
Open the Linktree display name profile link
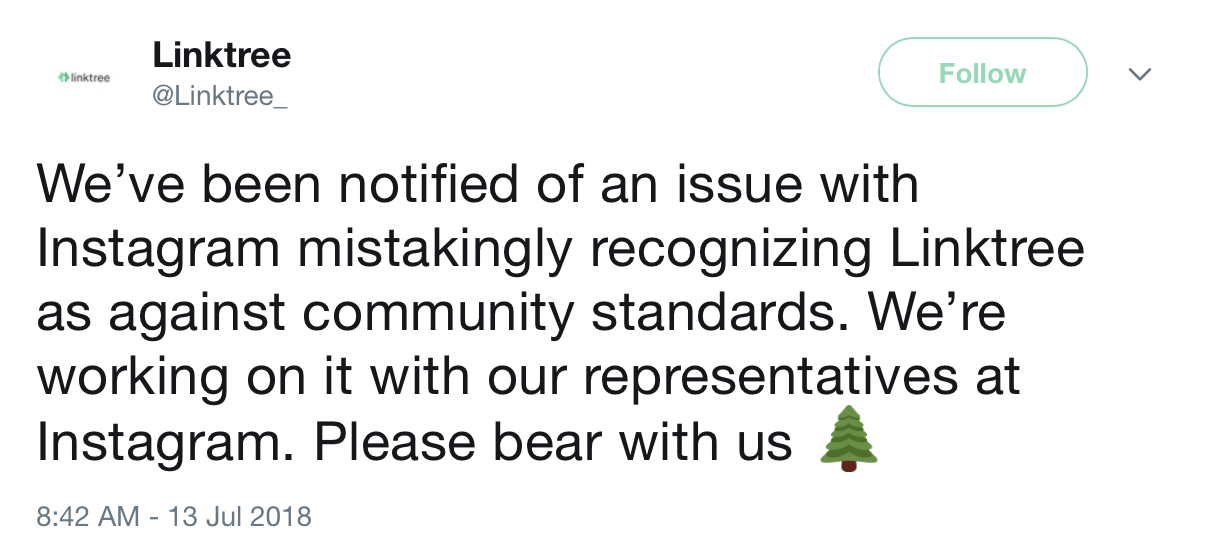pos(221,55)
